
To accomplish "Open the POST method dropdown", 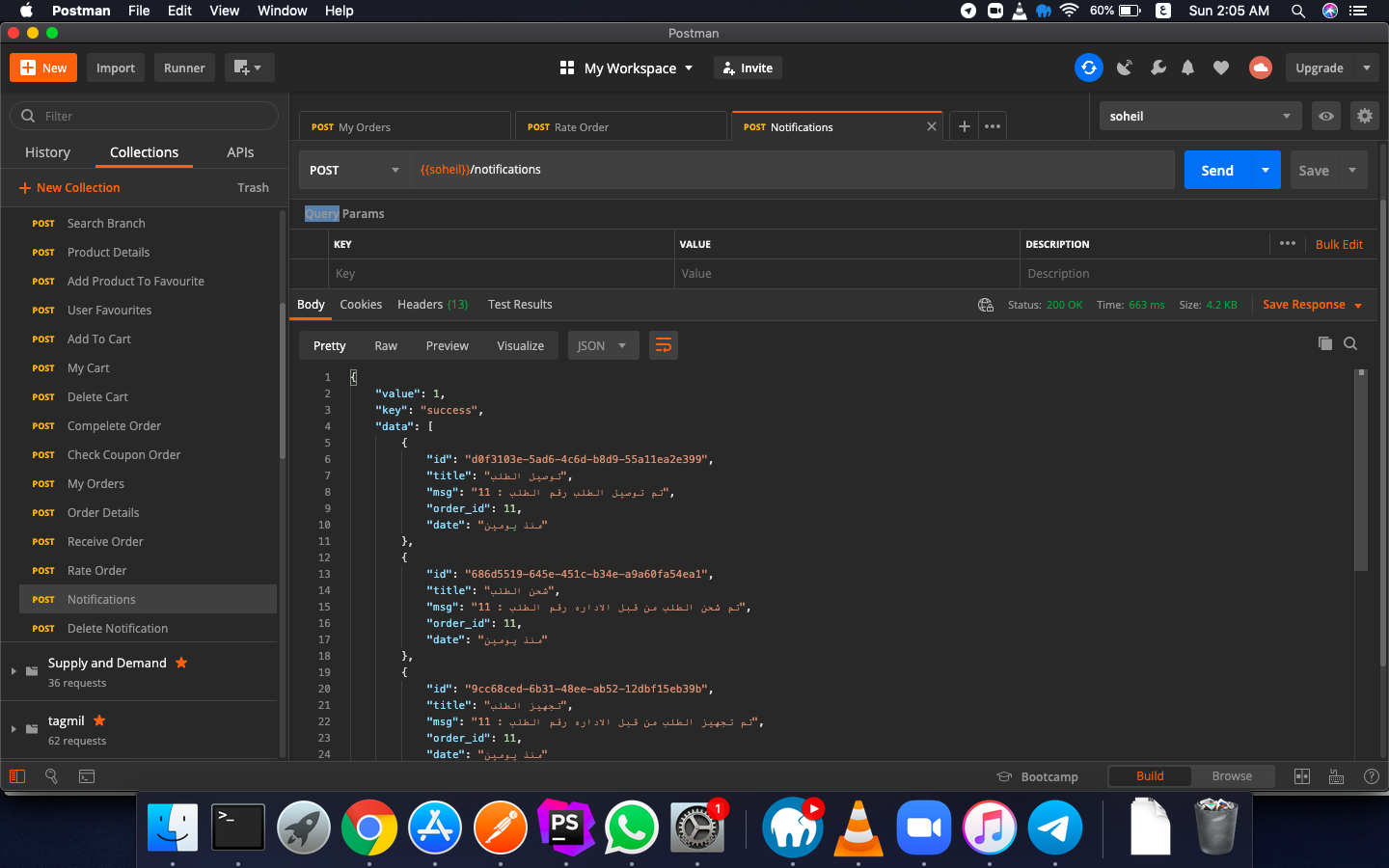I will pos(354,170).
